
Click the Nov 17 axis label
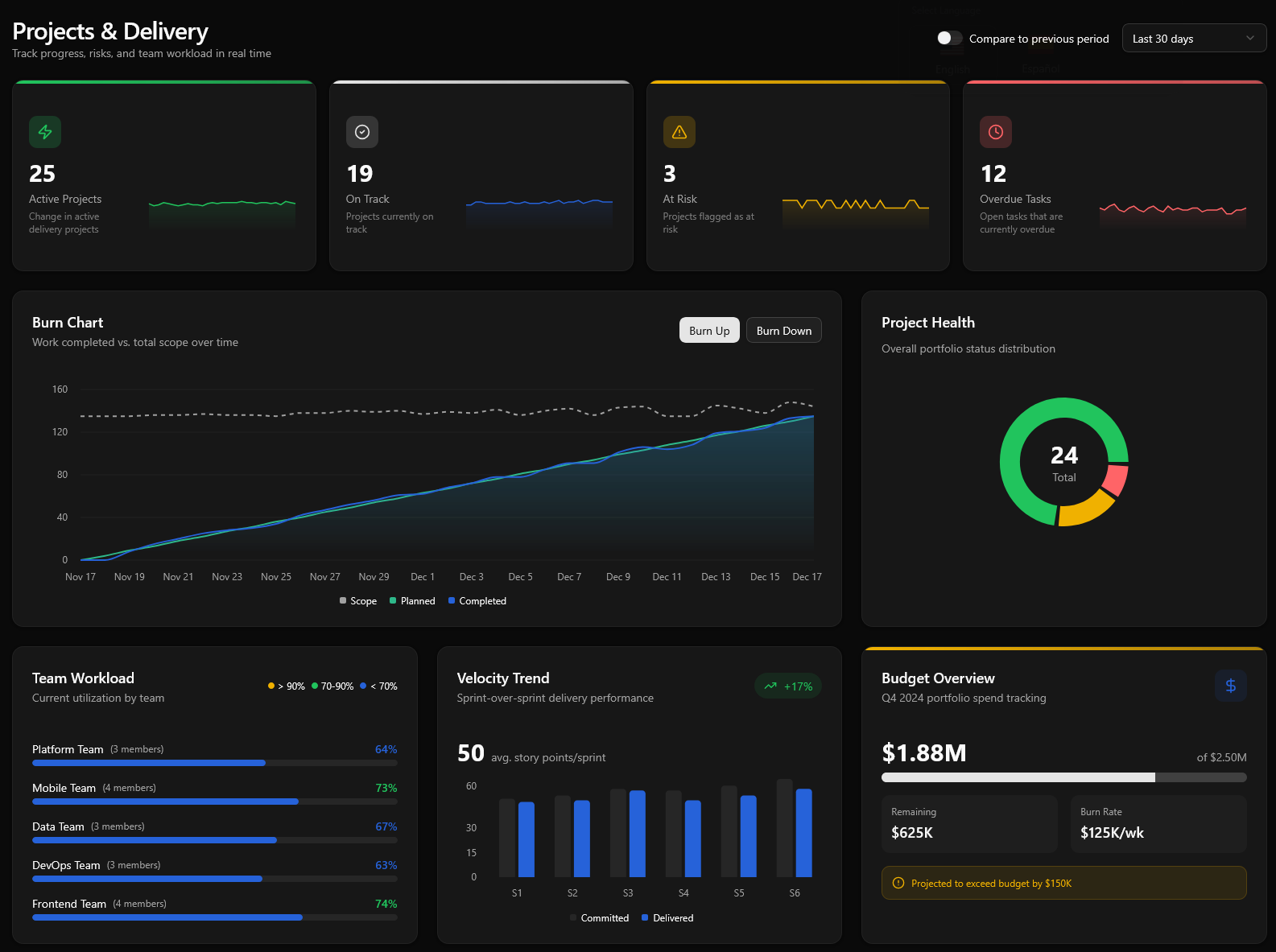(81, 577)
